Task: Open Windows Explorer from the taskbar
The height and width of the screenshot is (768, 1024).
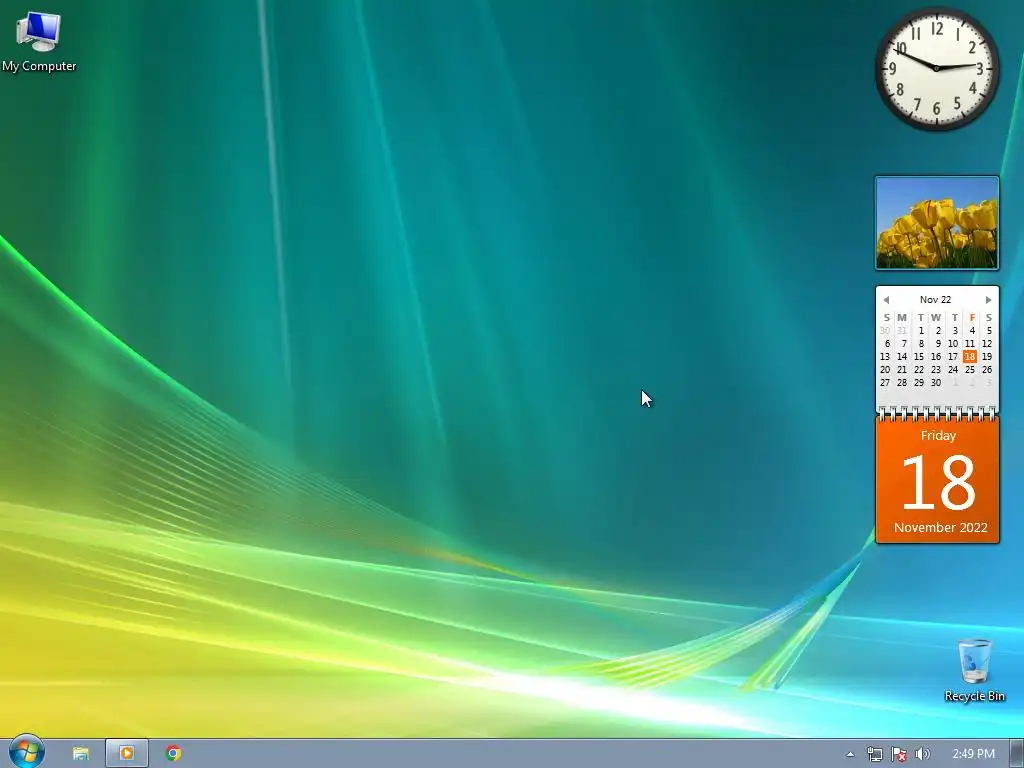Action: click(80, 754)
